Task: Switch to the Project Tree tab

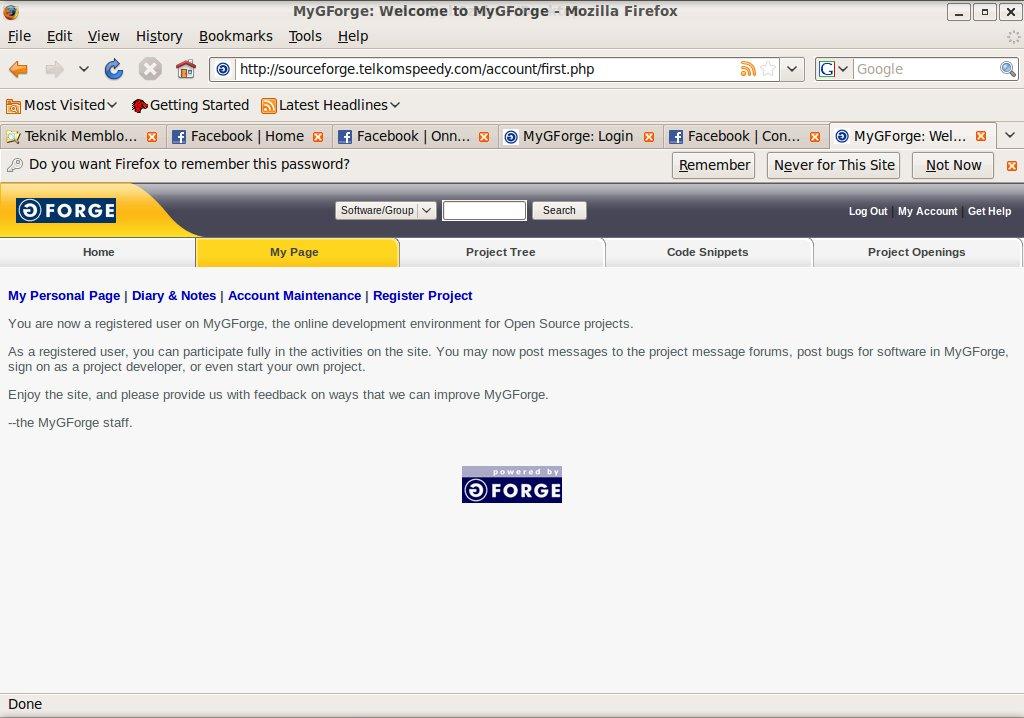Action: (x=500, y=252)
